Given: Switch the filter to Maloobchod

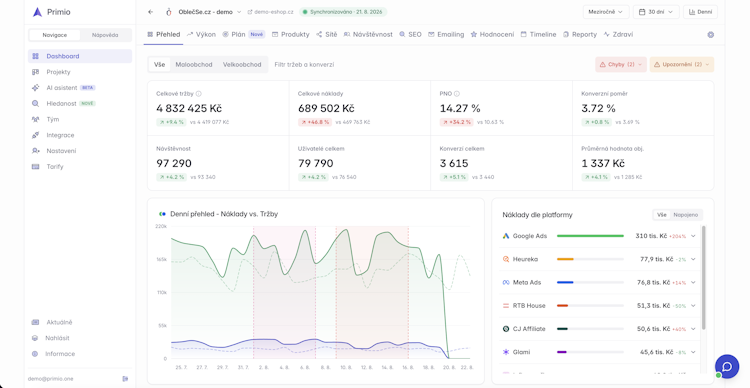Looking at the screenshot, I should 194,65.
